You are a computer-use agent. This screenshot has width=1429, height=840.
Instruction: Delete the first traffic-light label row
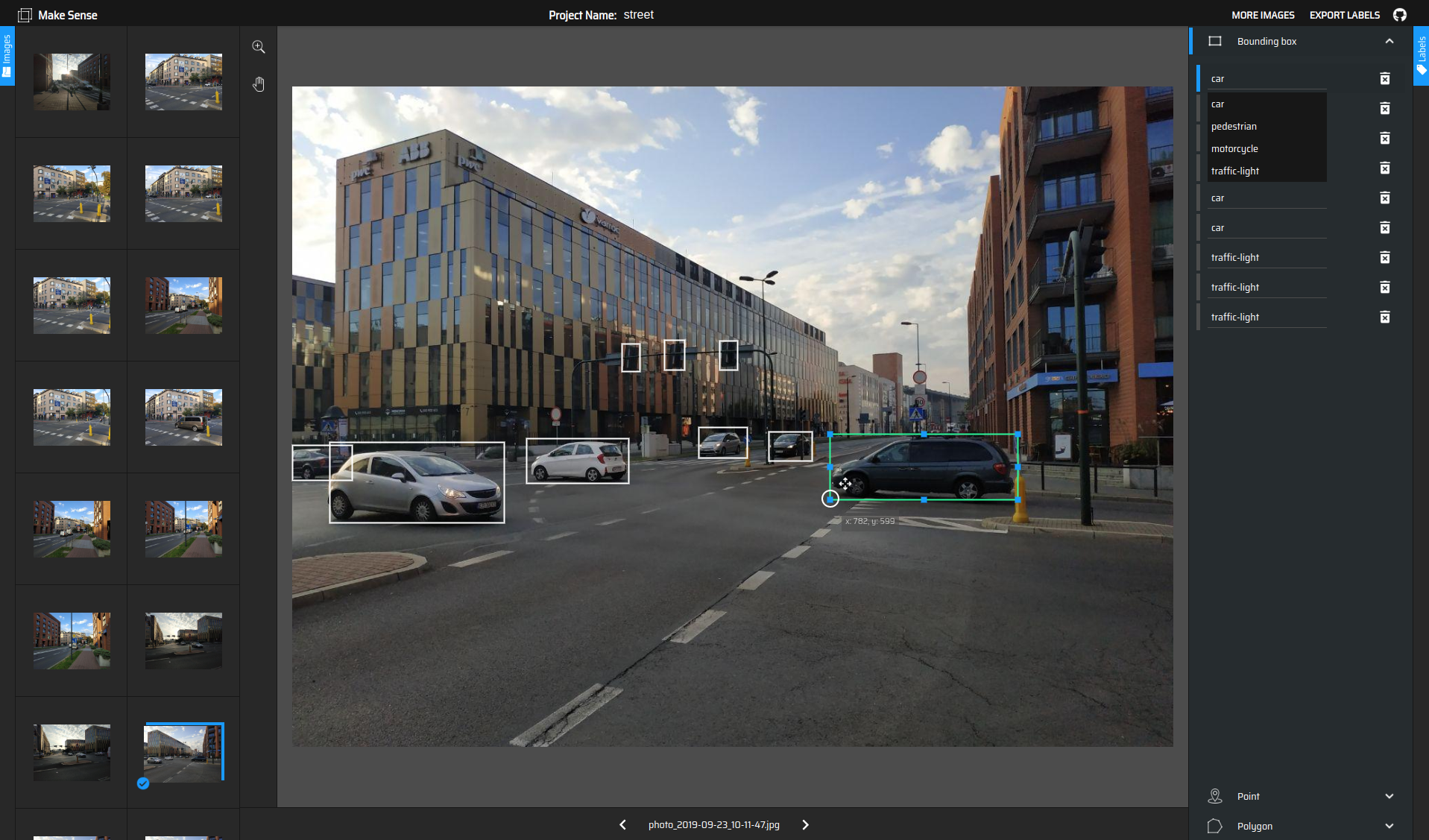tap(1385, 258)
